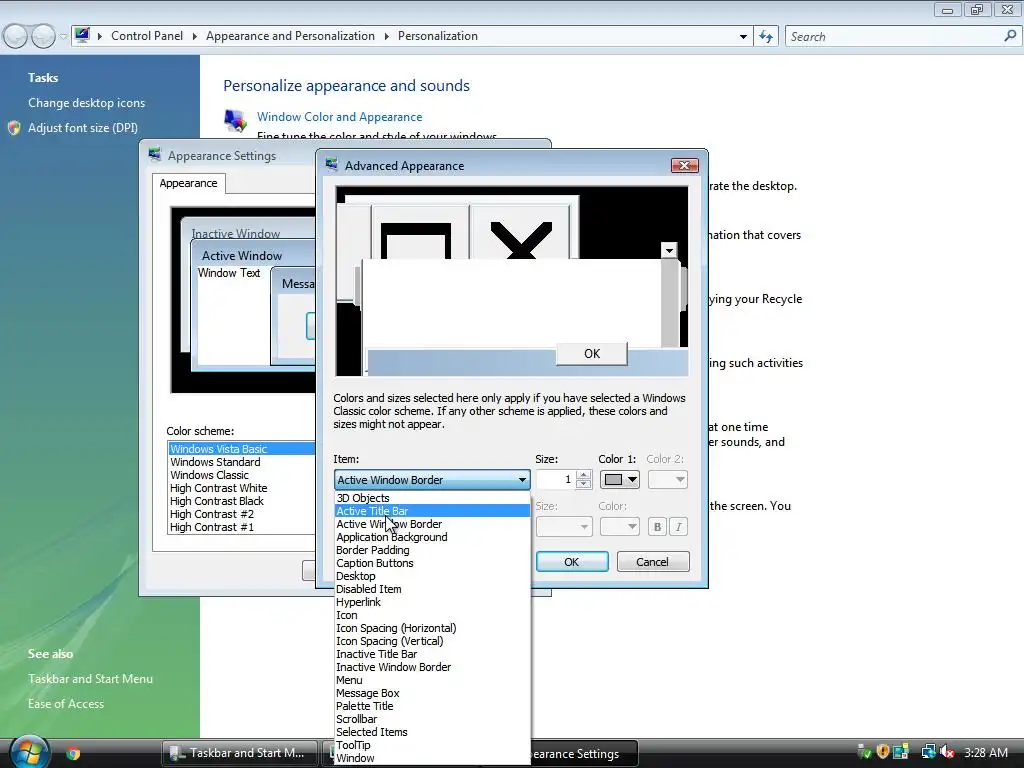This screenshot has width=1024, height=768.
Task: Go back with the Explorer back arrow
Action: click(16, 37)
